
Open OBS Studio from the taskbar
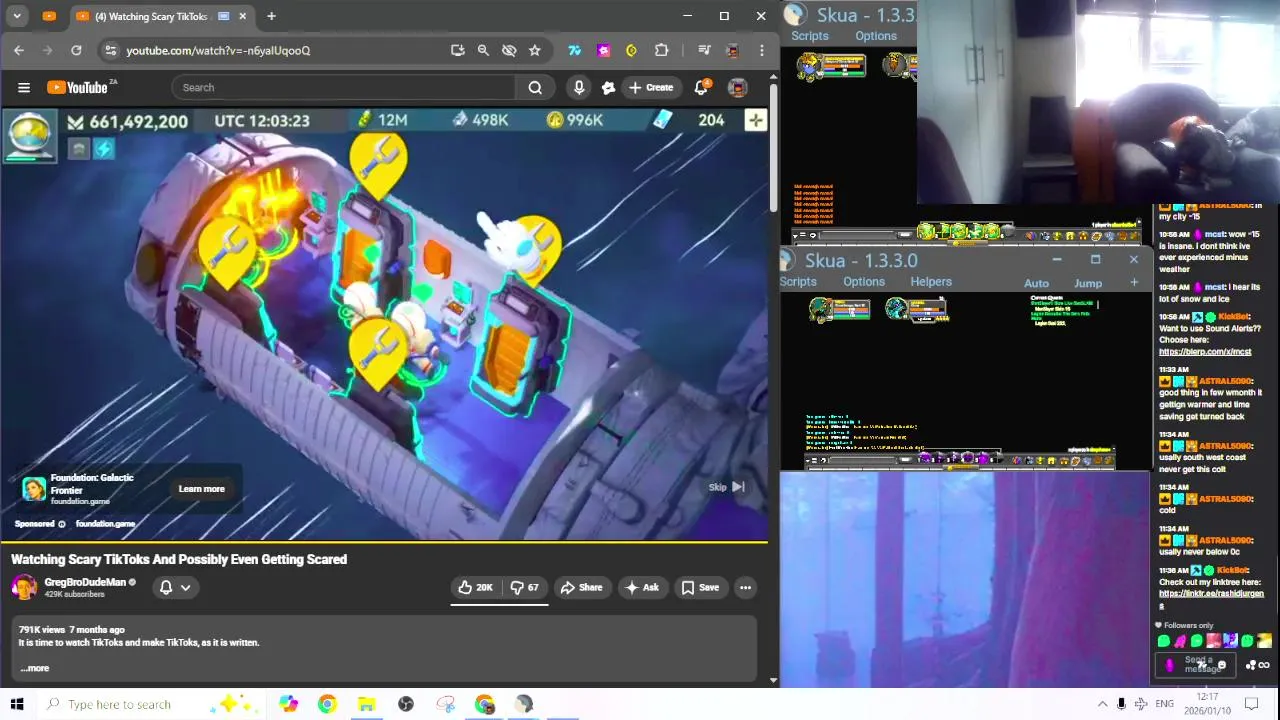point(406,704)
